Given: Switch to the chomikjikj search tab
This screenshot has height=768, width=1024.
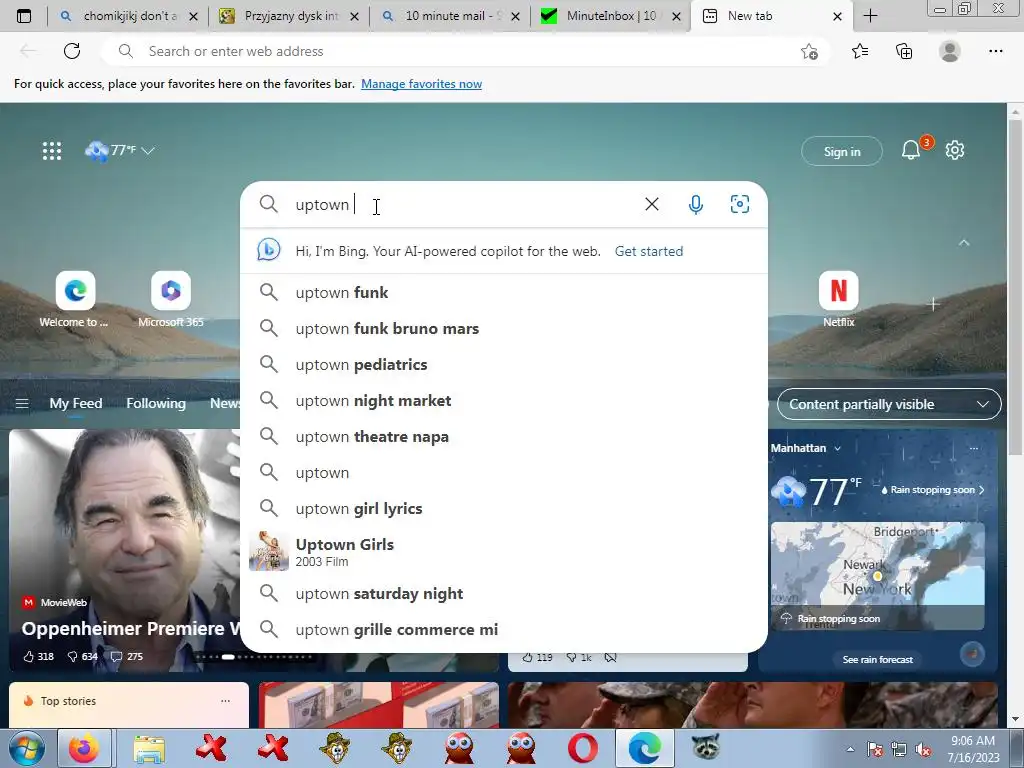Looking at the screenshot, I should coord(128,16).
